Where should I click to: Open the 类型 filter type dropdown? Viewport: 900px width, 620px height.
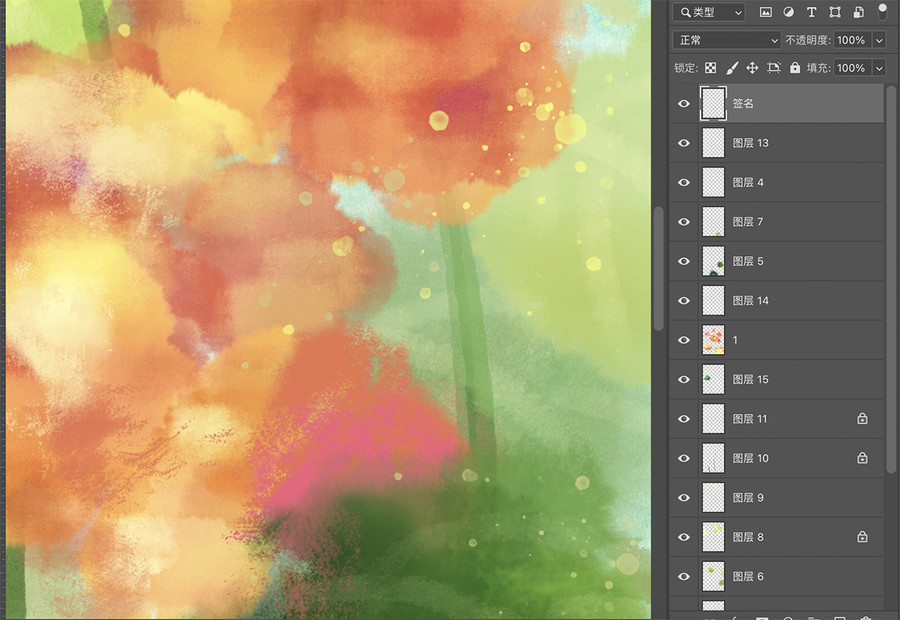pos(709,12)
